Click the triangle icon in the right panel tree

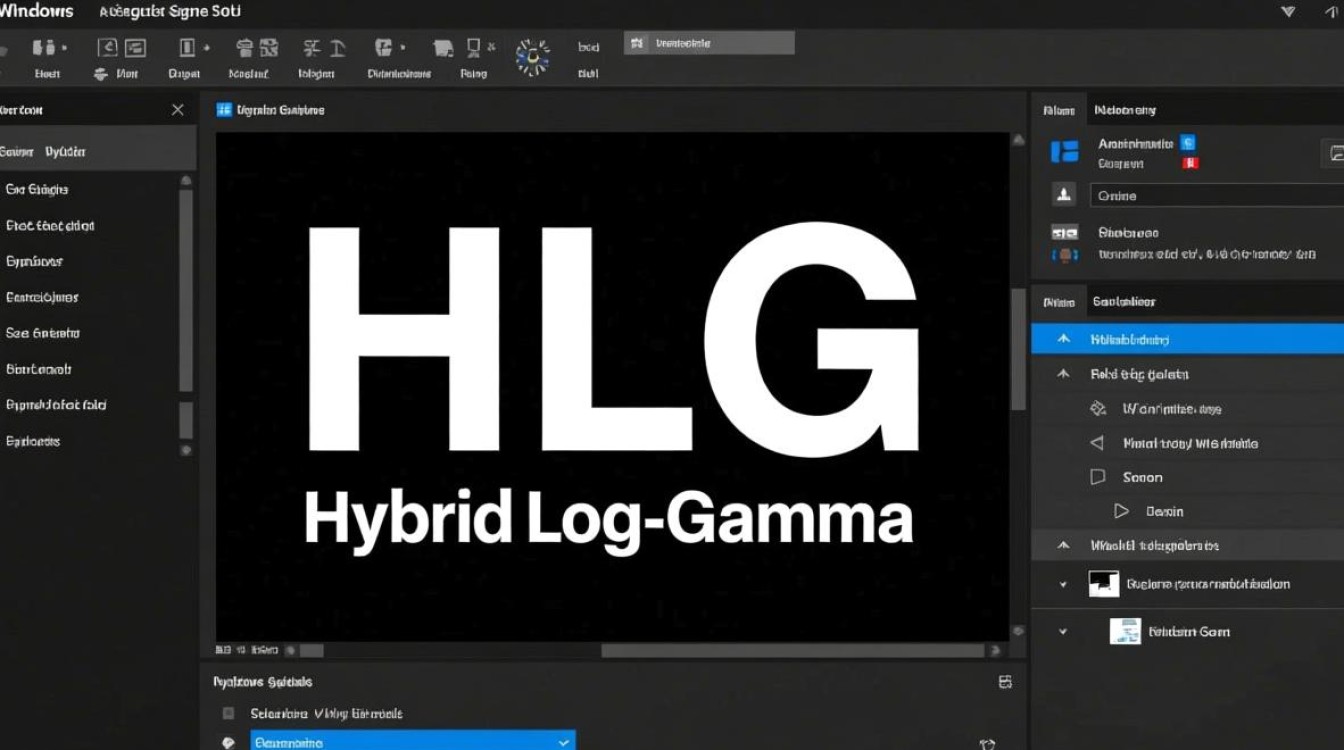click(1097, 443)
